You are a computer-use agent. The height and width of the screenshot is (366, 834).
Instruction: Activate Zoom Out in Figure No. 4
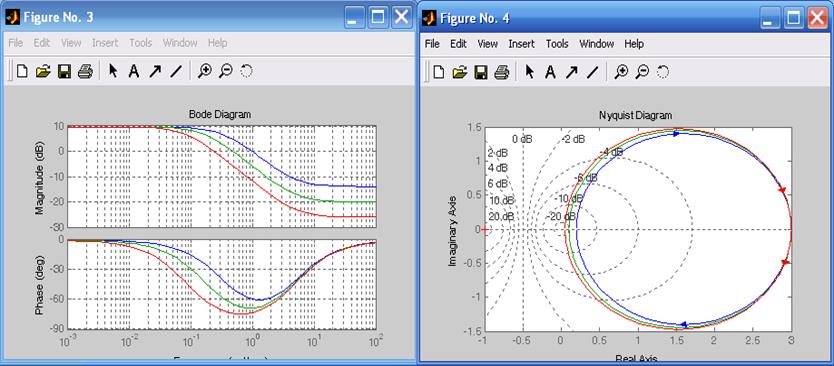pyautogui.click(x=642, y=72)
